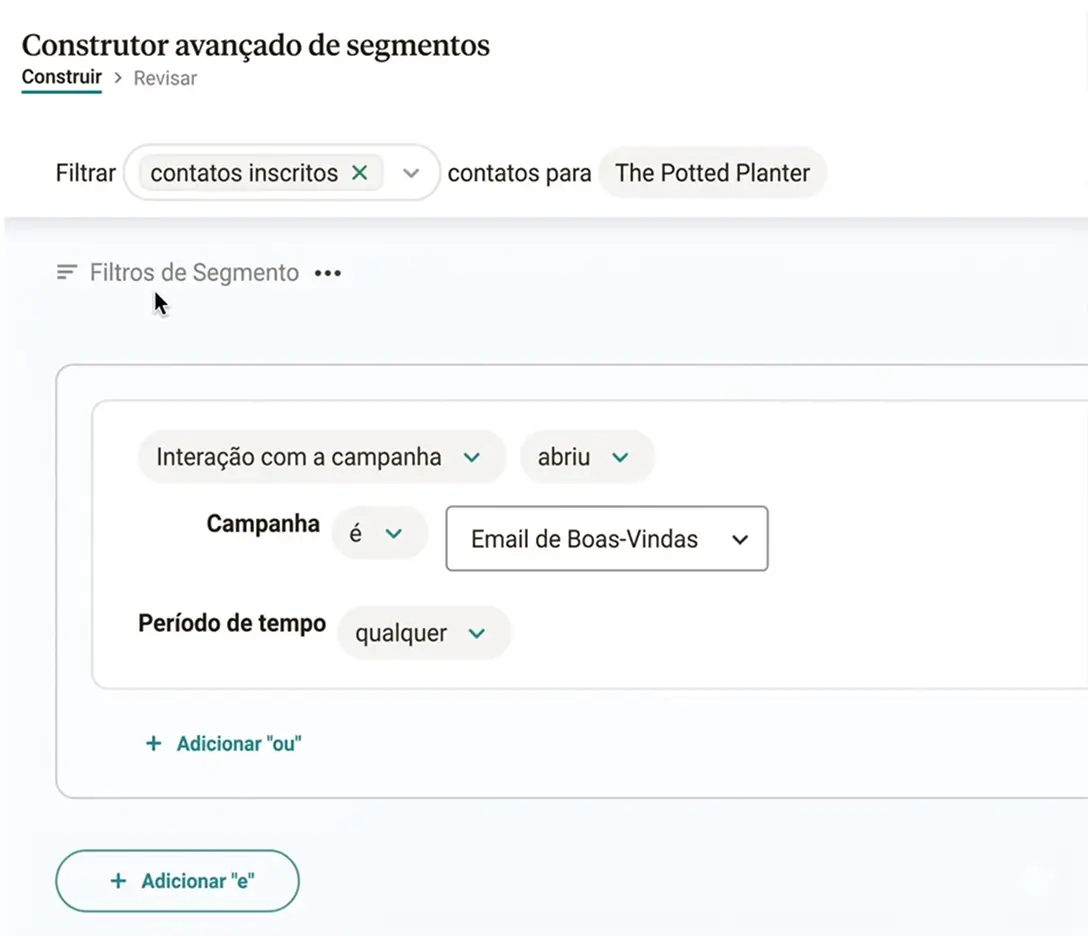Select The Potted Planter audience chip
This screenshot has height=936, width=1088.
click(x=712, y=172)
